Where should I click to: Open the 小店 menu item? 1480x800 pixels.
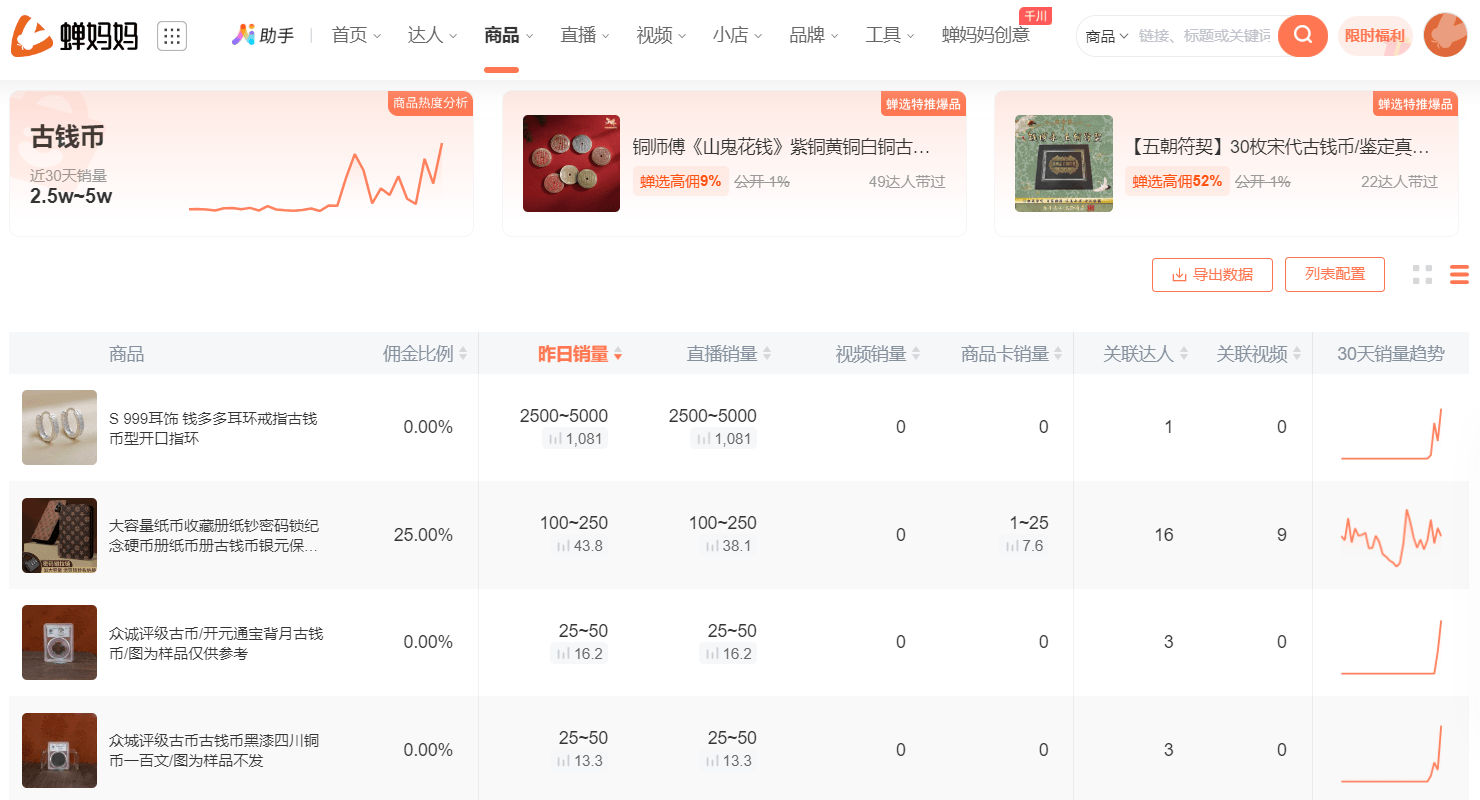(737, 34)
